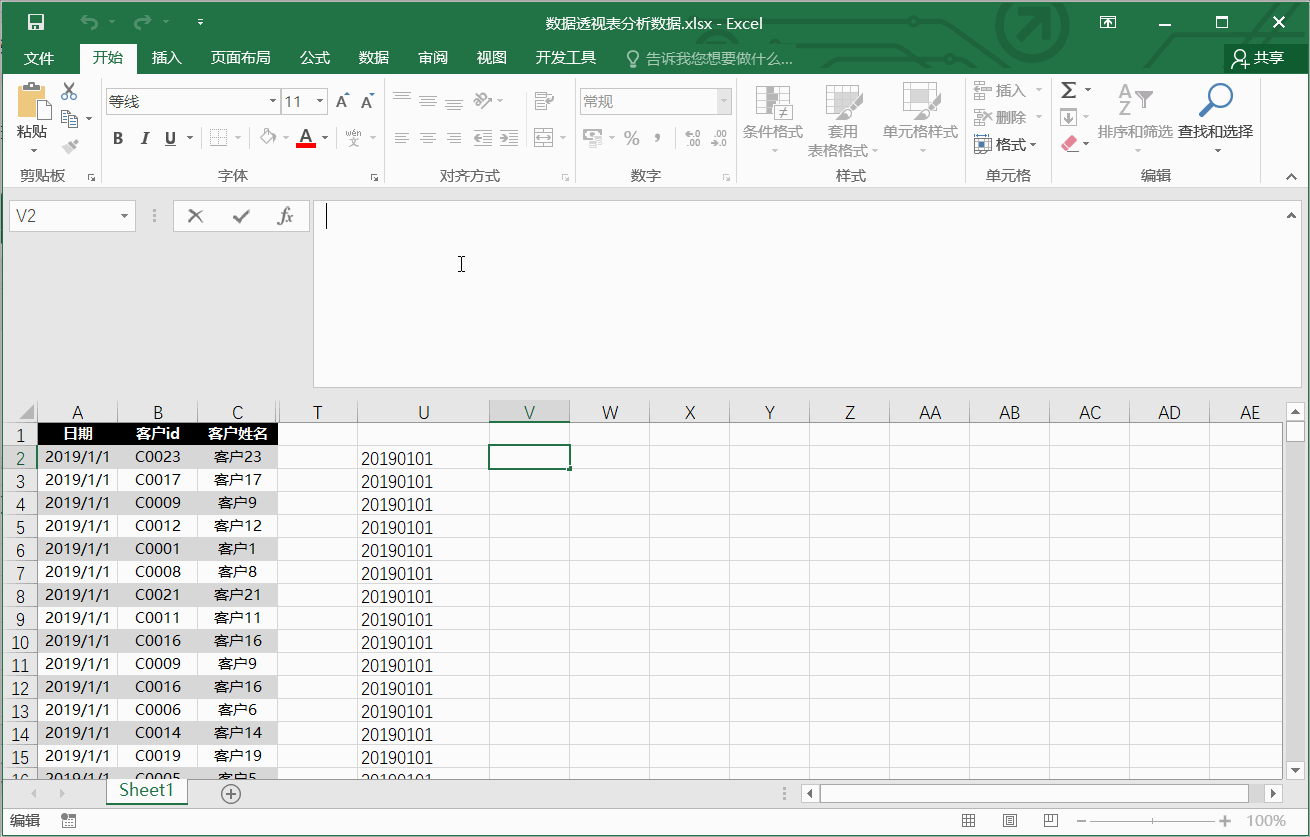The image size is (1310, 837).
Task: Click the Cut scissors icon
Action: [69, 92]
